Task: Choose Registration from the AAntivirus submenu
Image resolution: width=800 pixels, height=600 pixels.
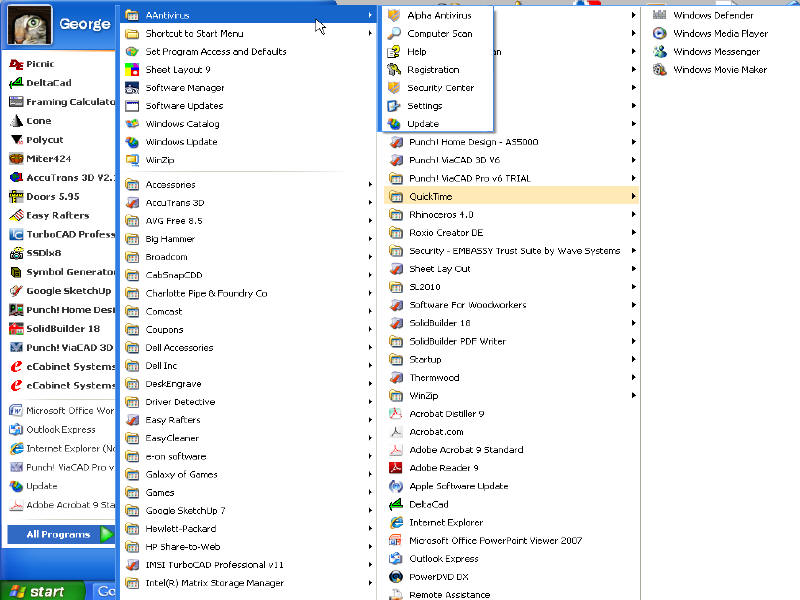Action: pyautogui.click(x=433, y=70)
